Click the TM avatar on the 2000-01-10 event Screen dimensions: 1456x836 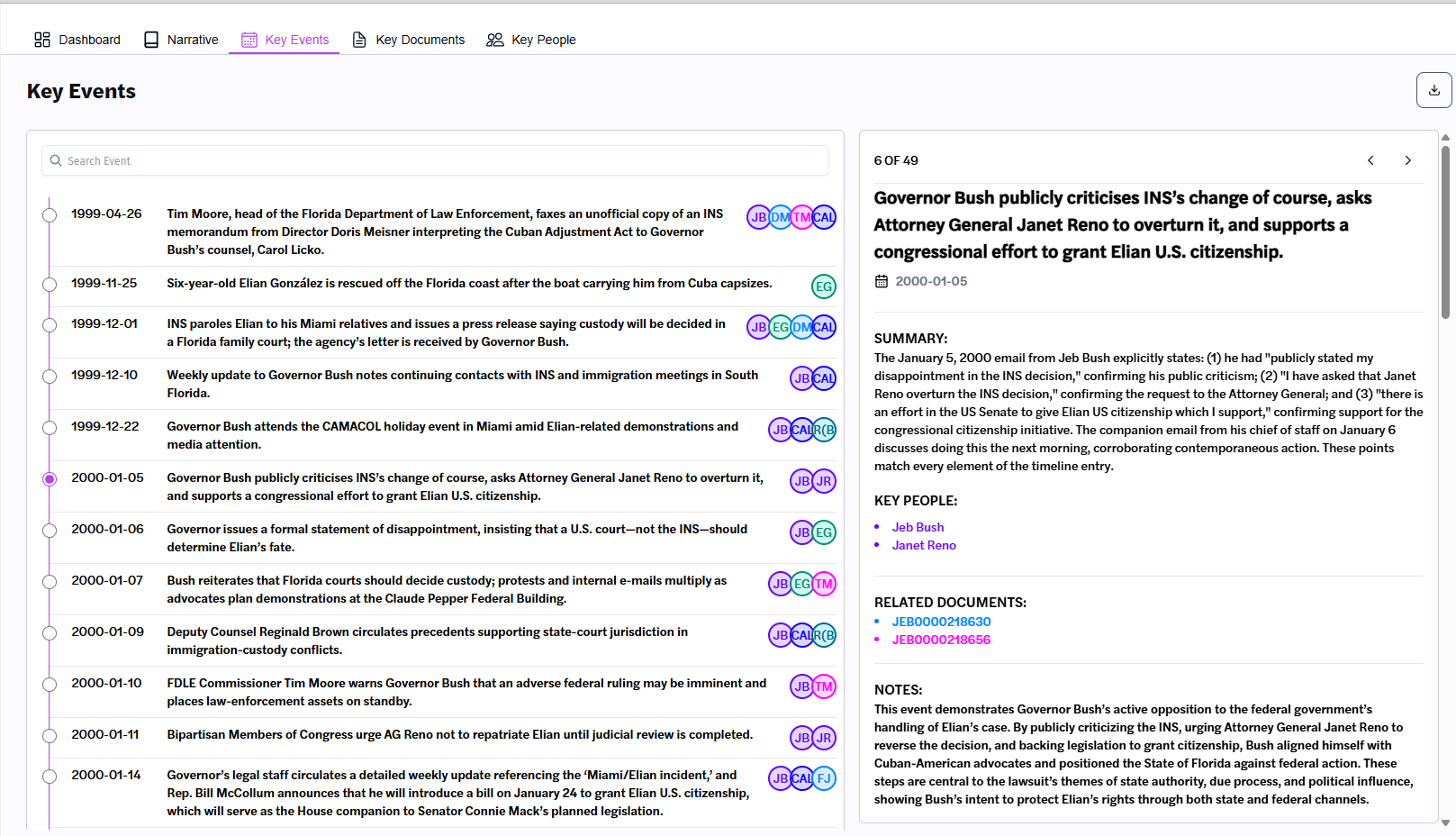[823, 686]
